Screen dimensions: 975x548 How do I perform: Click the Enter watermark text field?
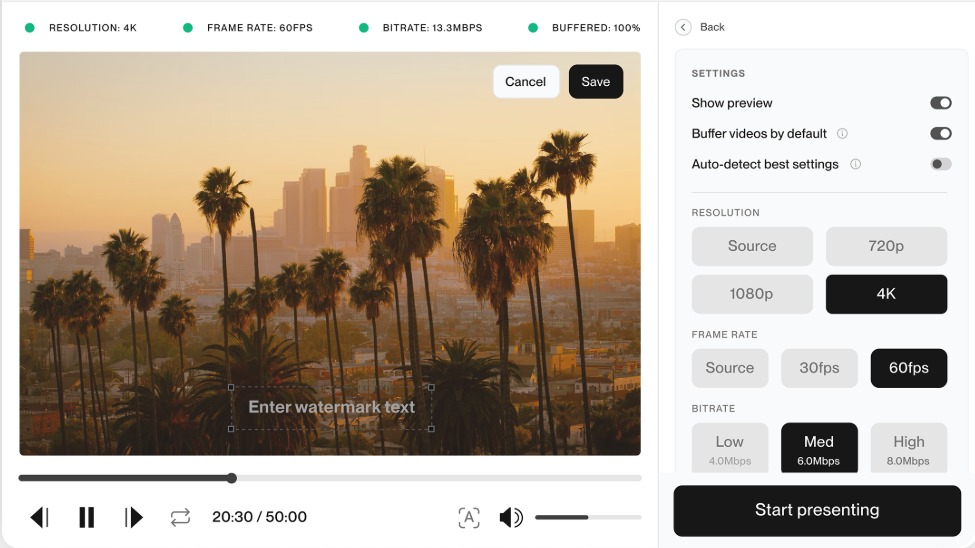(331, 408)
